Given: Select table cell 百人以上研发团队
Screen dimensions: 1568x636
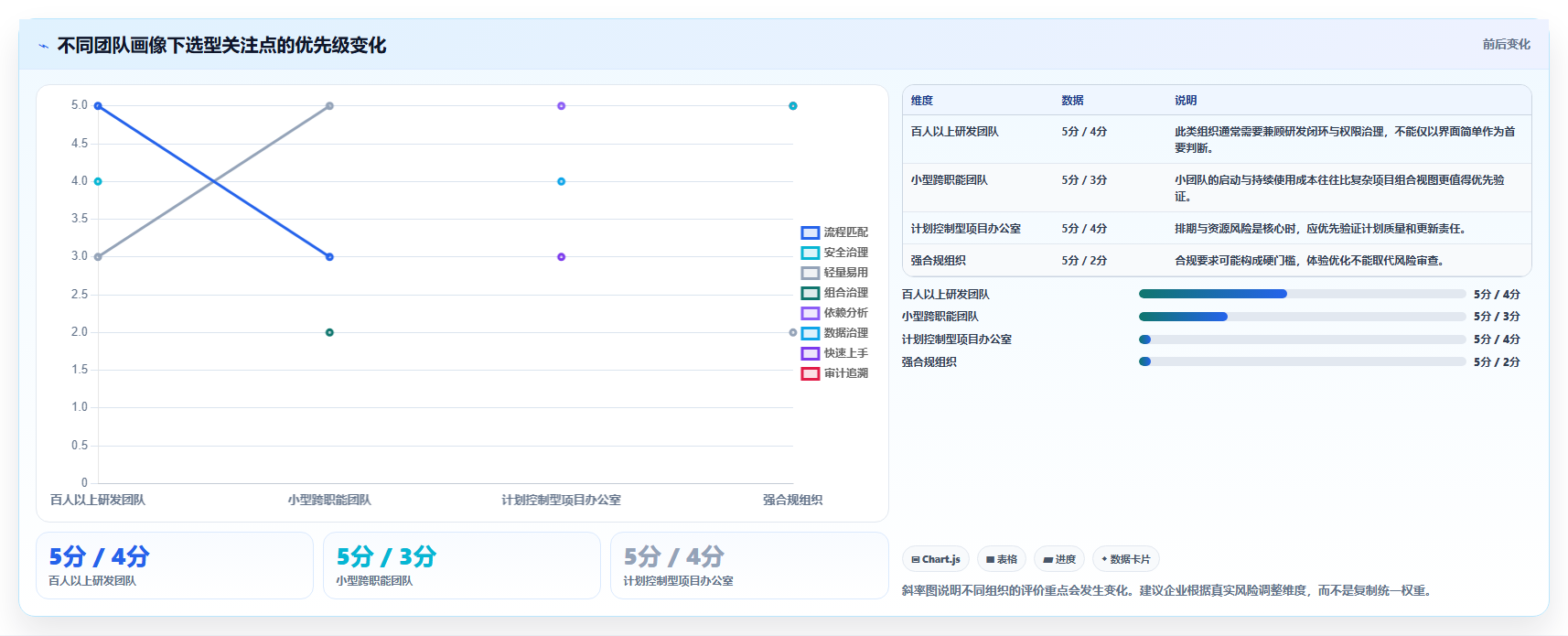Looking at the screenshot, I should (x=954, y=132).
